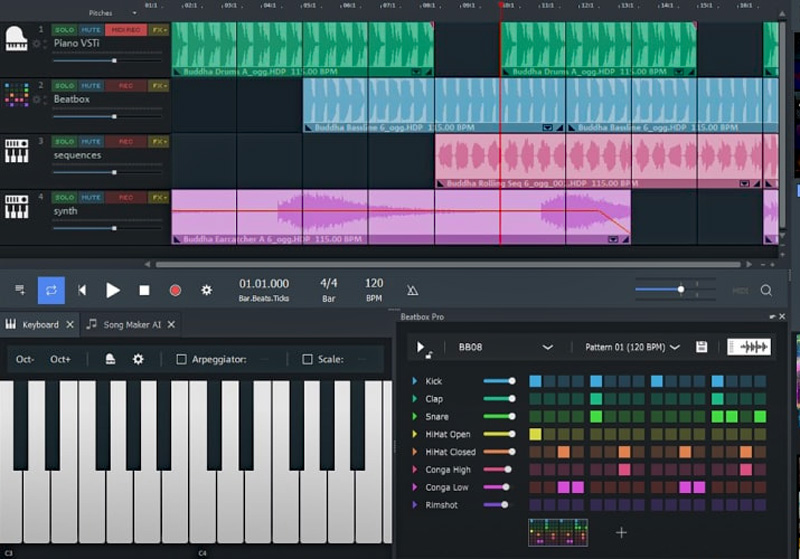Screen dimensions: 800x559
Task: Start recording with red Record button
Action: coord(175,290)
